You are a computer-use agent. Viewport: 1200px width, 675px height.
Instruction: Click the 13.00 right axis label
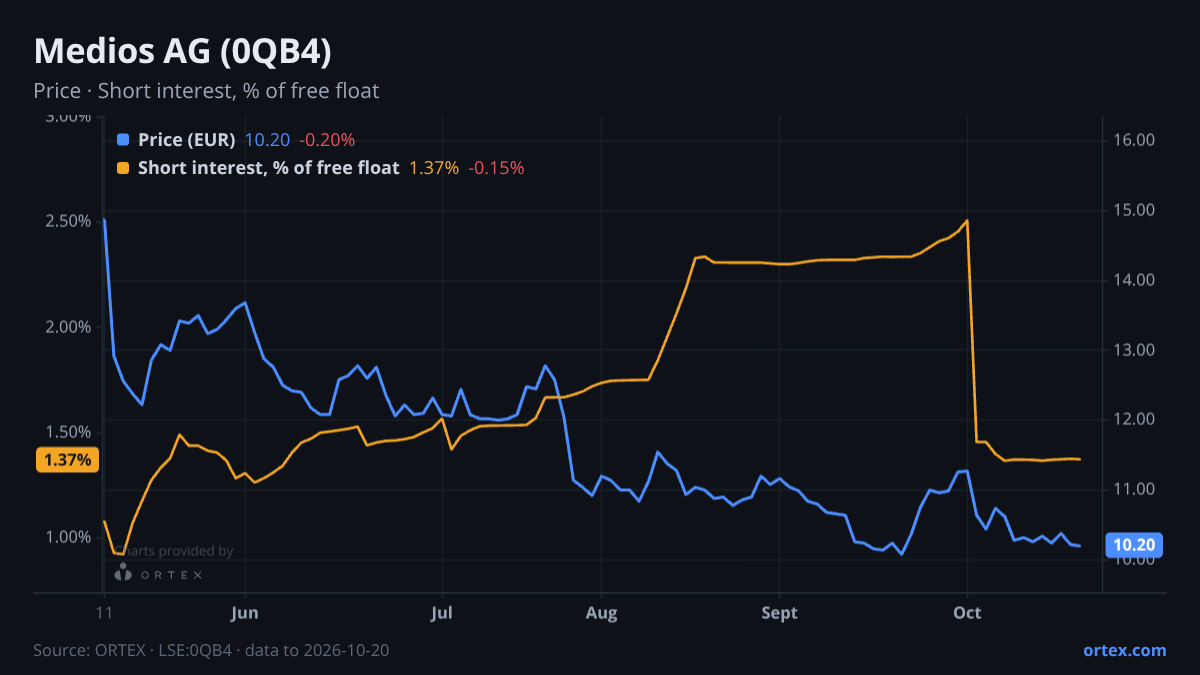(1134, 350)
